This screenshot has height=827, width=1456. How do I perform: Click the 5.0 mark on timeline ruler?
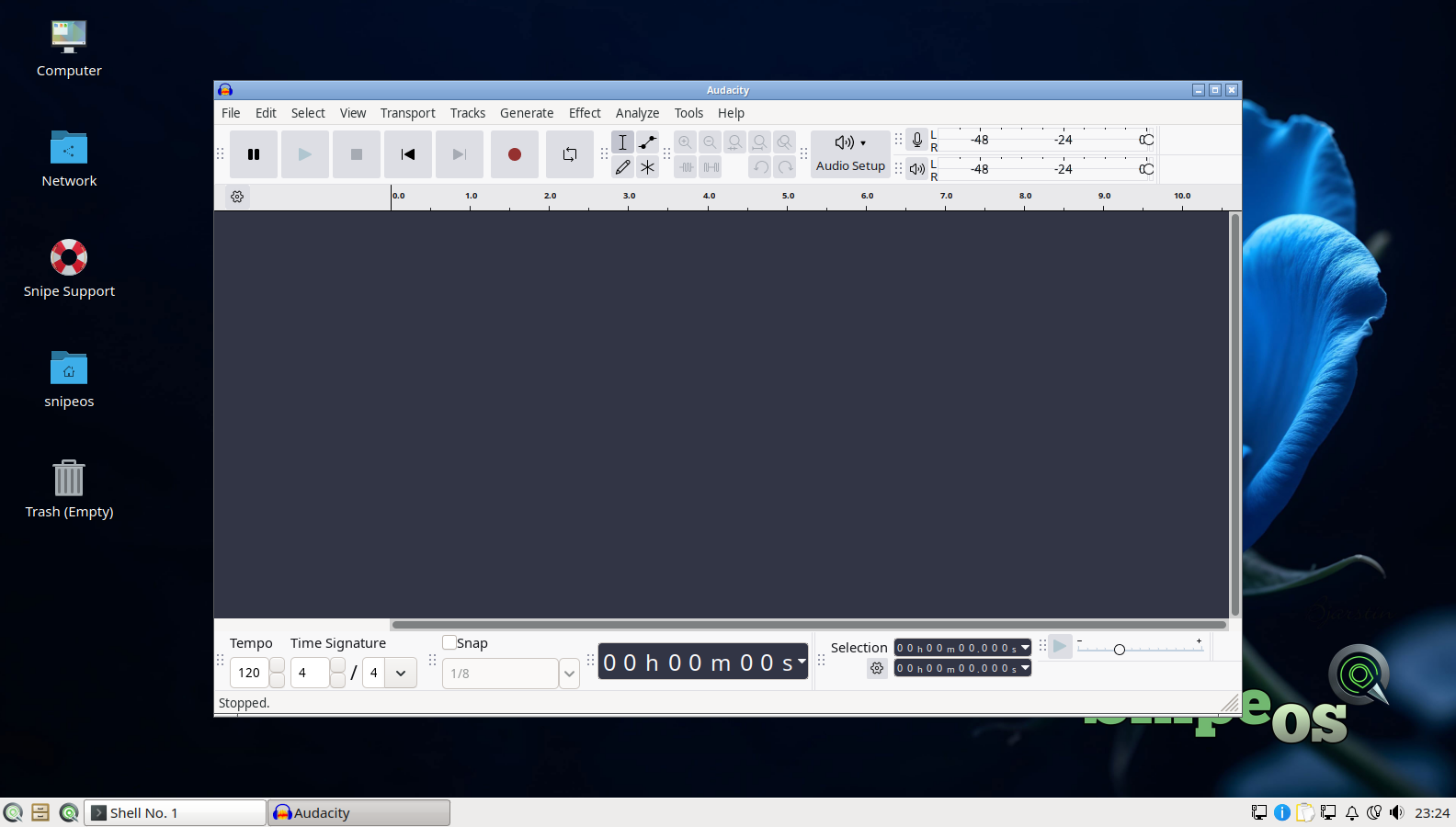pos(788,196)
